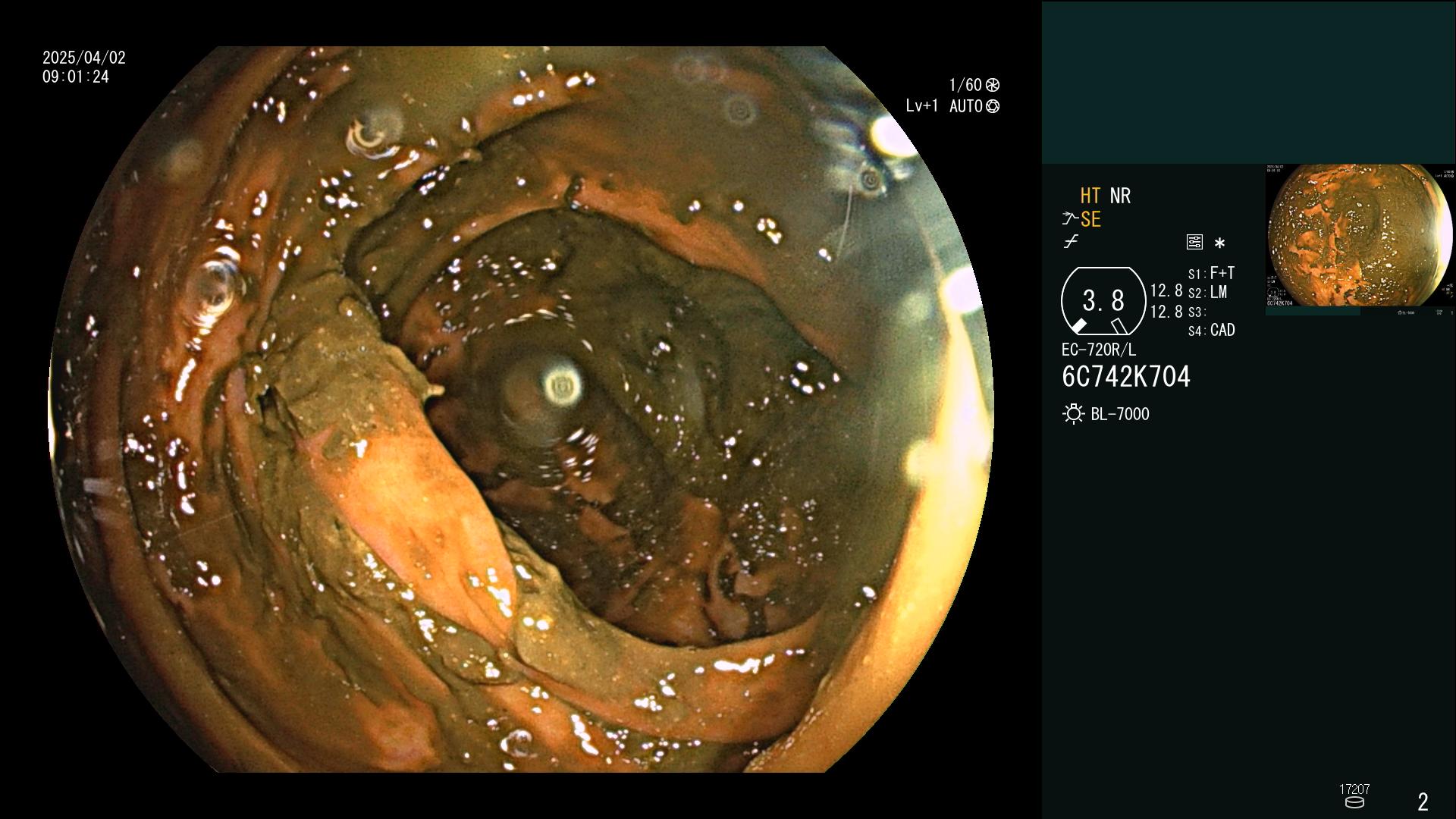This screenshot has width=1456, height=819.
Task: Click the date 2025/04/02
Action: pyautogui.click(x=84, y=58)
